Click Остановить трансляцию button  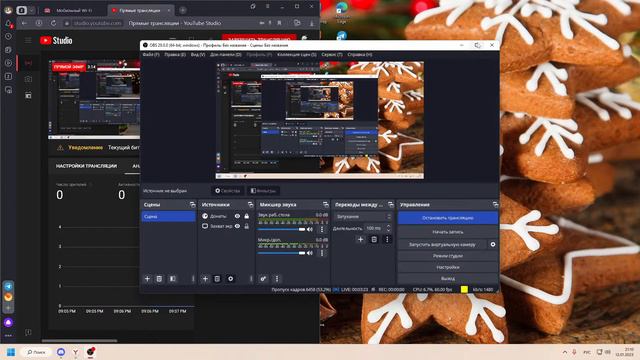(448, 218)
